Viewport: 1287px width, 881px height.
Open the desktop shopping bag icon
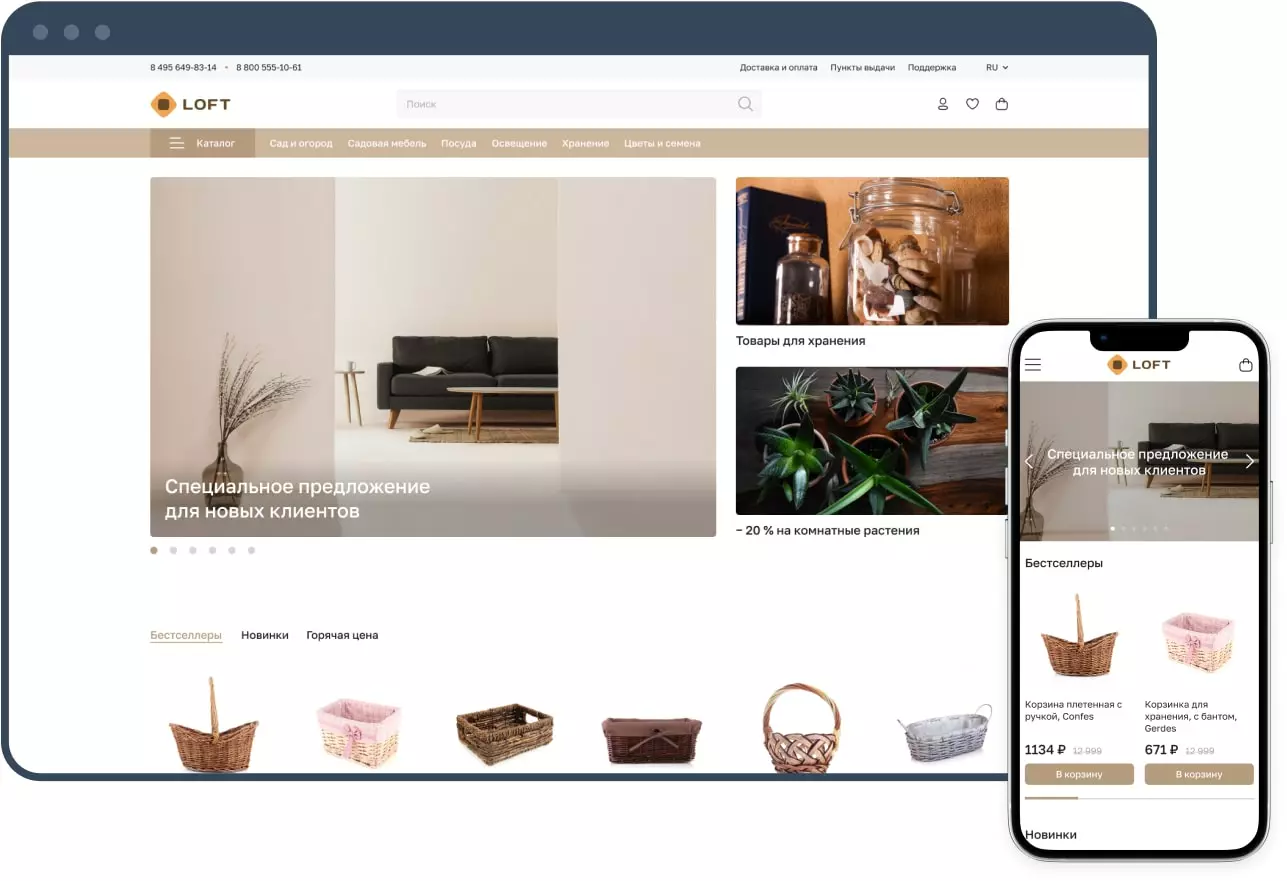point(1002,104)
